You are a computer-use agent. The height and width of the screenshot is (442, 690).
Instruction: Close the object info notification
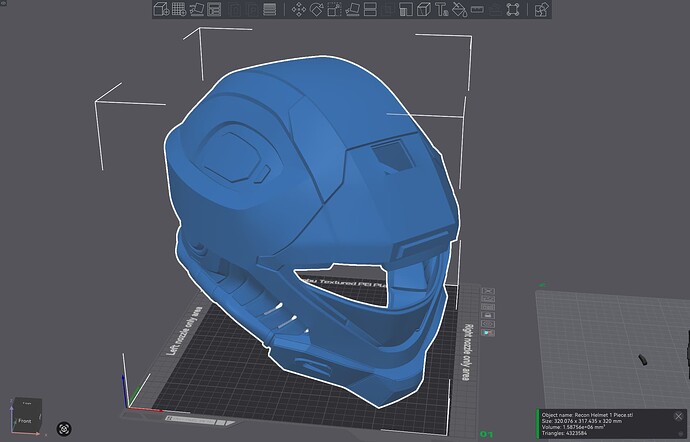click(678, 416)
